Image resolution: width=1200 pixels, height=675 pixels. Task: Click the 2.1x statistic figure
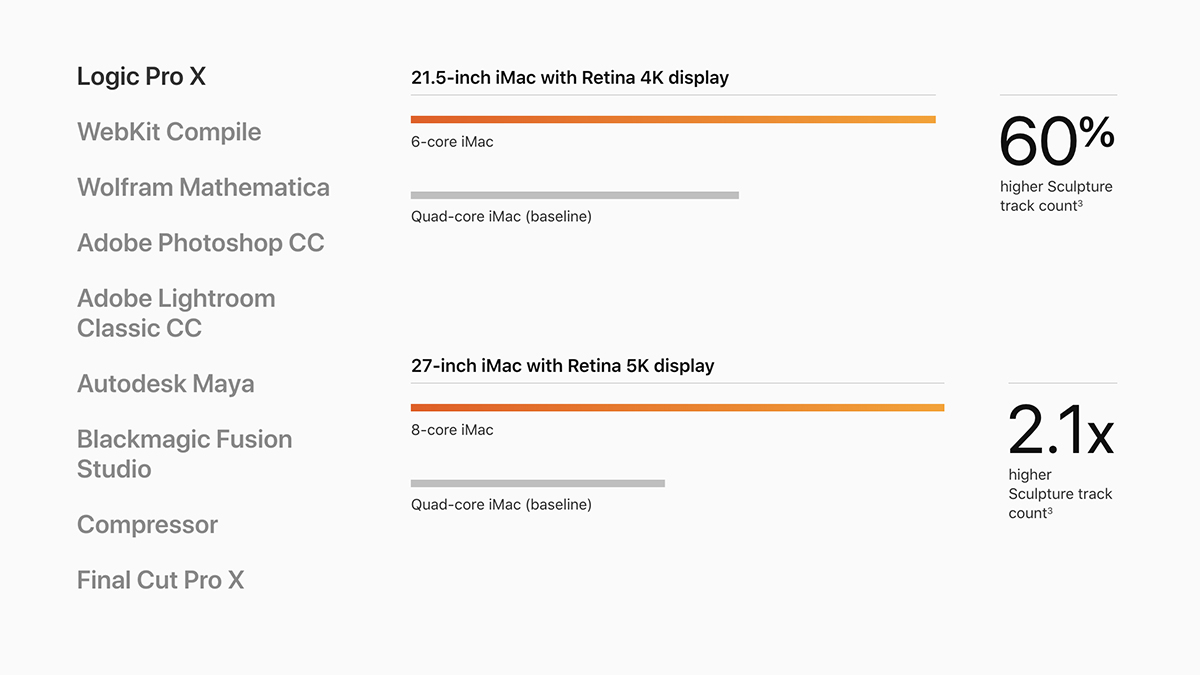[1060, 429]
